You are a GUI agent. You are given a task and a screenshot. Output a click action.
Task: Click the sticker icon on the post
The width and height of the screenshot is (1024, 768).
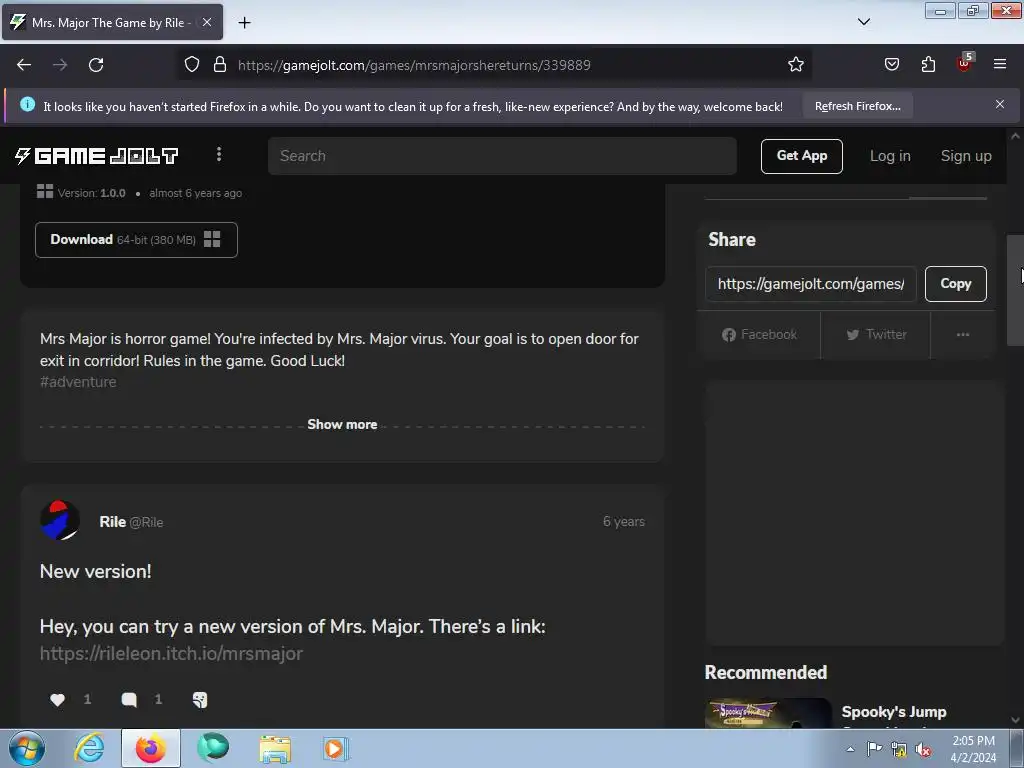click(200, 700)
